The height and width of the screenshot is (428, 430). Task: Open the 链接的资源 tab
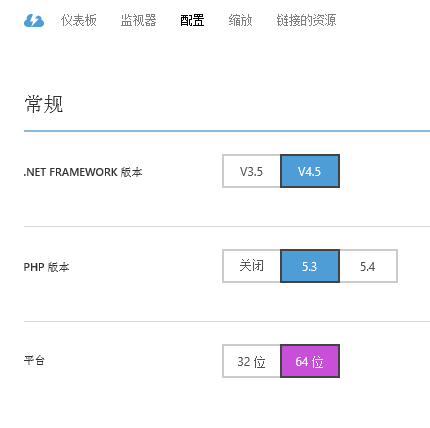pyautogui.click(x=306, y=20)
